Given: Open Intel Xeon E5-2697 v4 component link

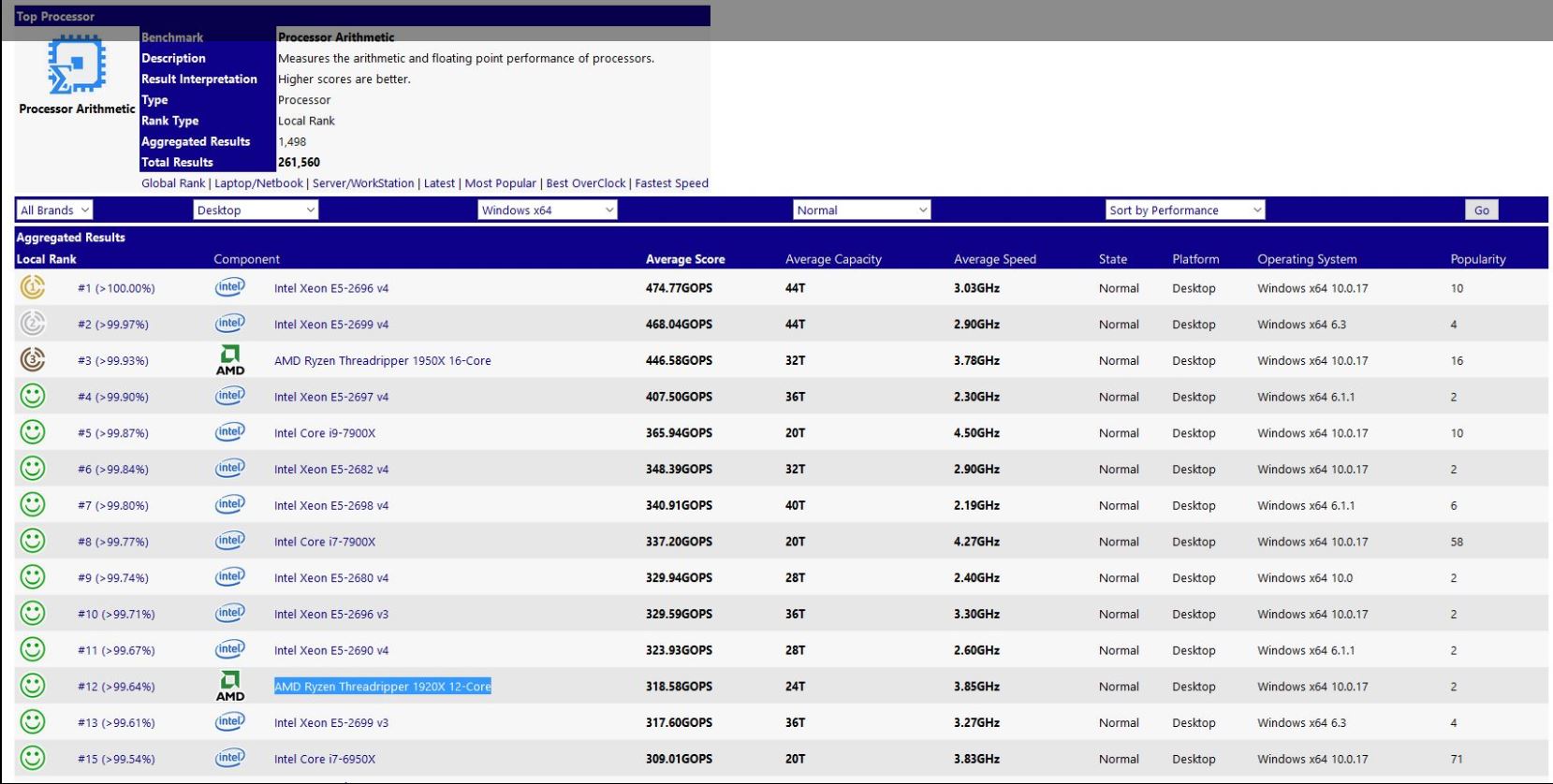Looking at the screenshot, I should pos(331,397).
